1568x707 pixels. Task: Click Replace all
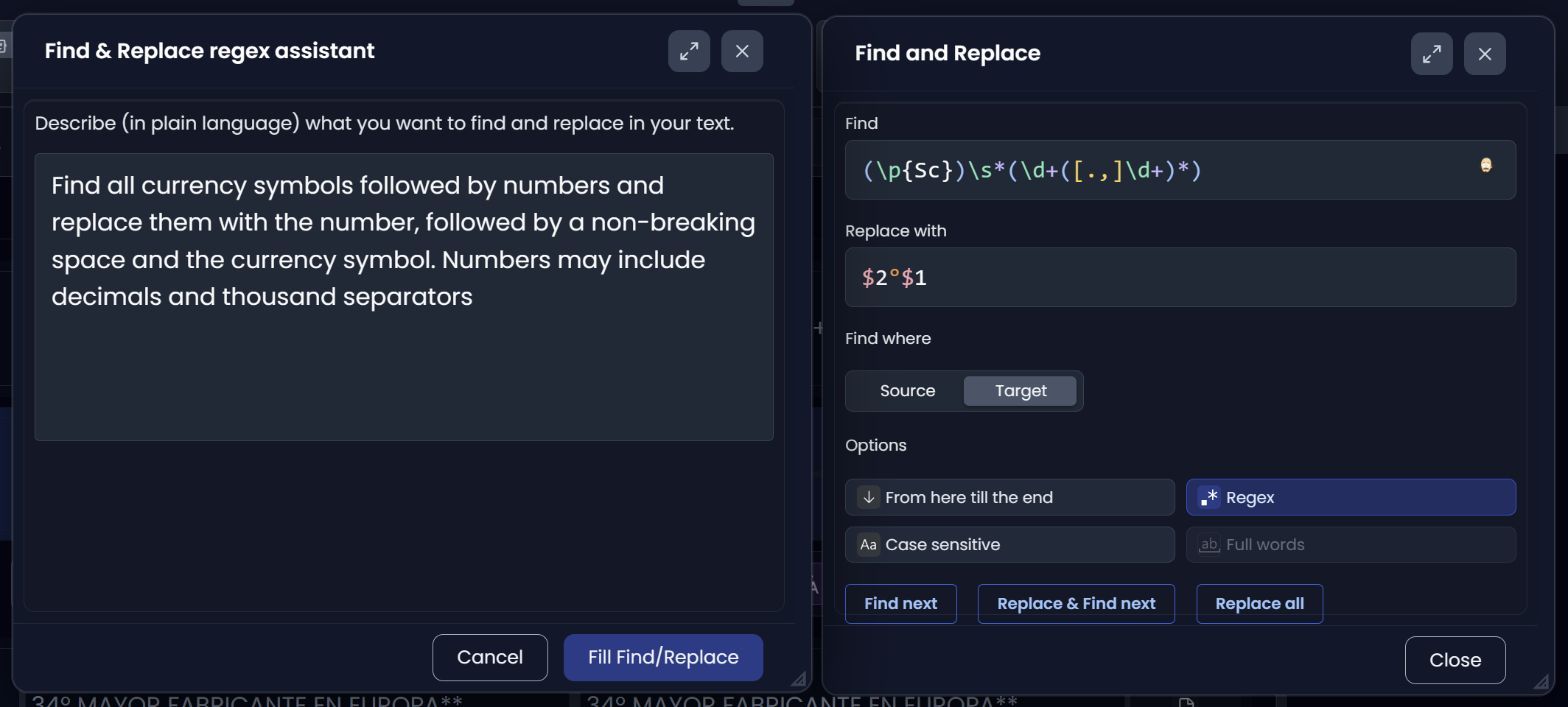click(x=1259, y=603)
